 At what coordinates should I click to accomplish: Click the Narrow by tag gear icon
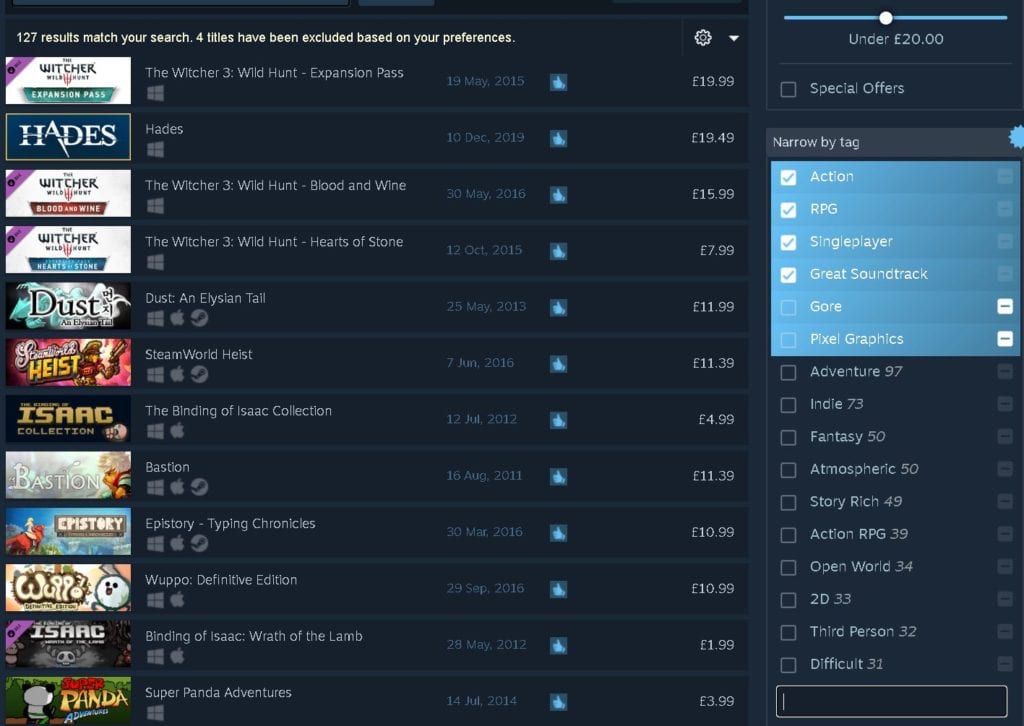(x=1017, y=138)
